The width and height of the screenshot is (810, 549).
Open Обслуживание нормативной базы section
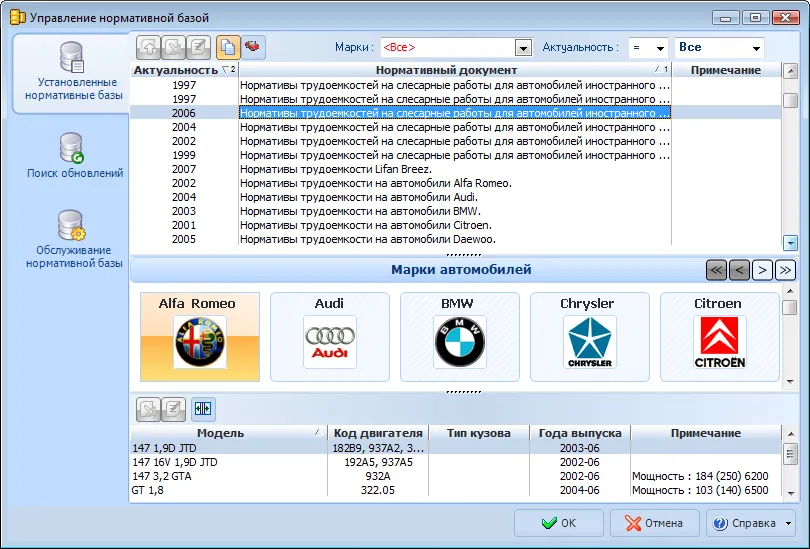tap(74, 240)
